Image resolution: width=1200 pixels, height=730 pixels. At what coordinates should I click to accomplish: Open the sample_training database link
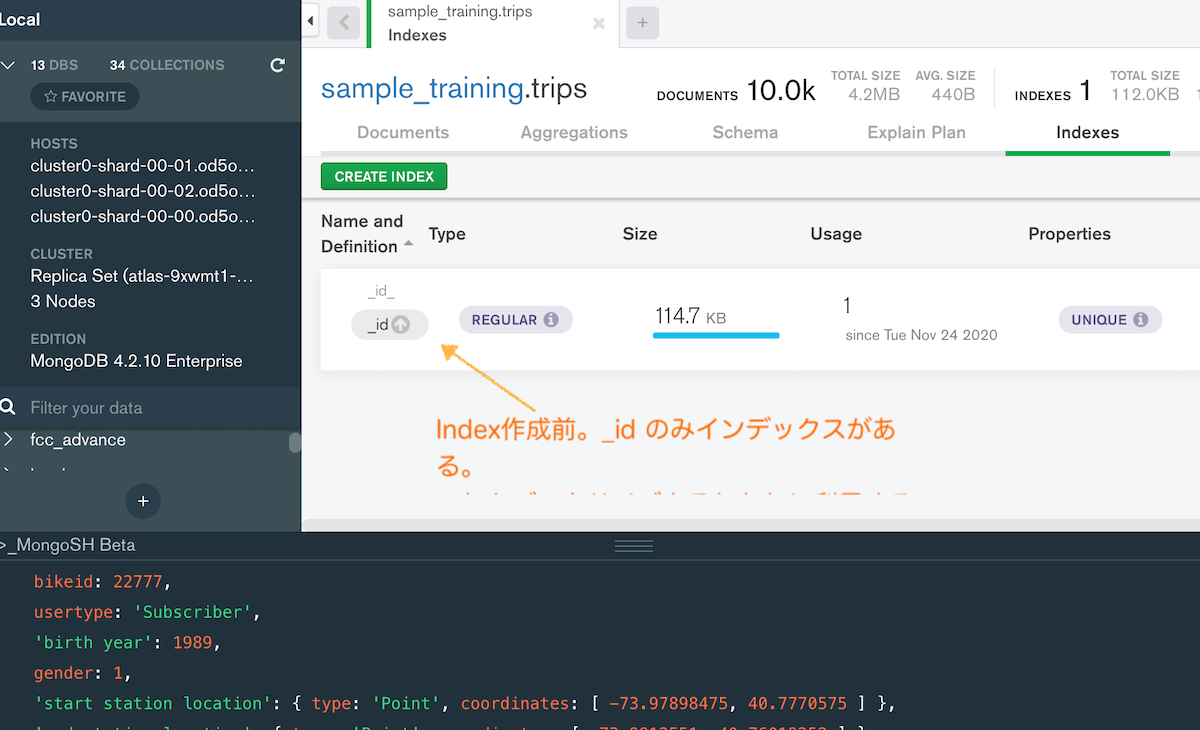[422, 89]
